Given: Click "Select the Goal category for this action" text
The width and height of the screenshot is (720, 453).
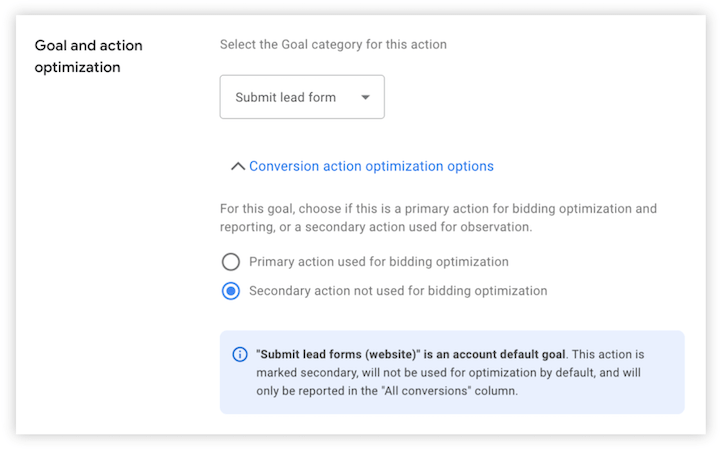Looking at the screenshot, I should [x=333, y=44].
